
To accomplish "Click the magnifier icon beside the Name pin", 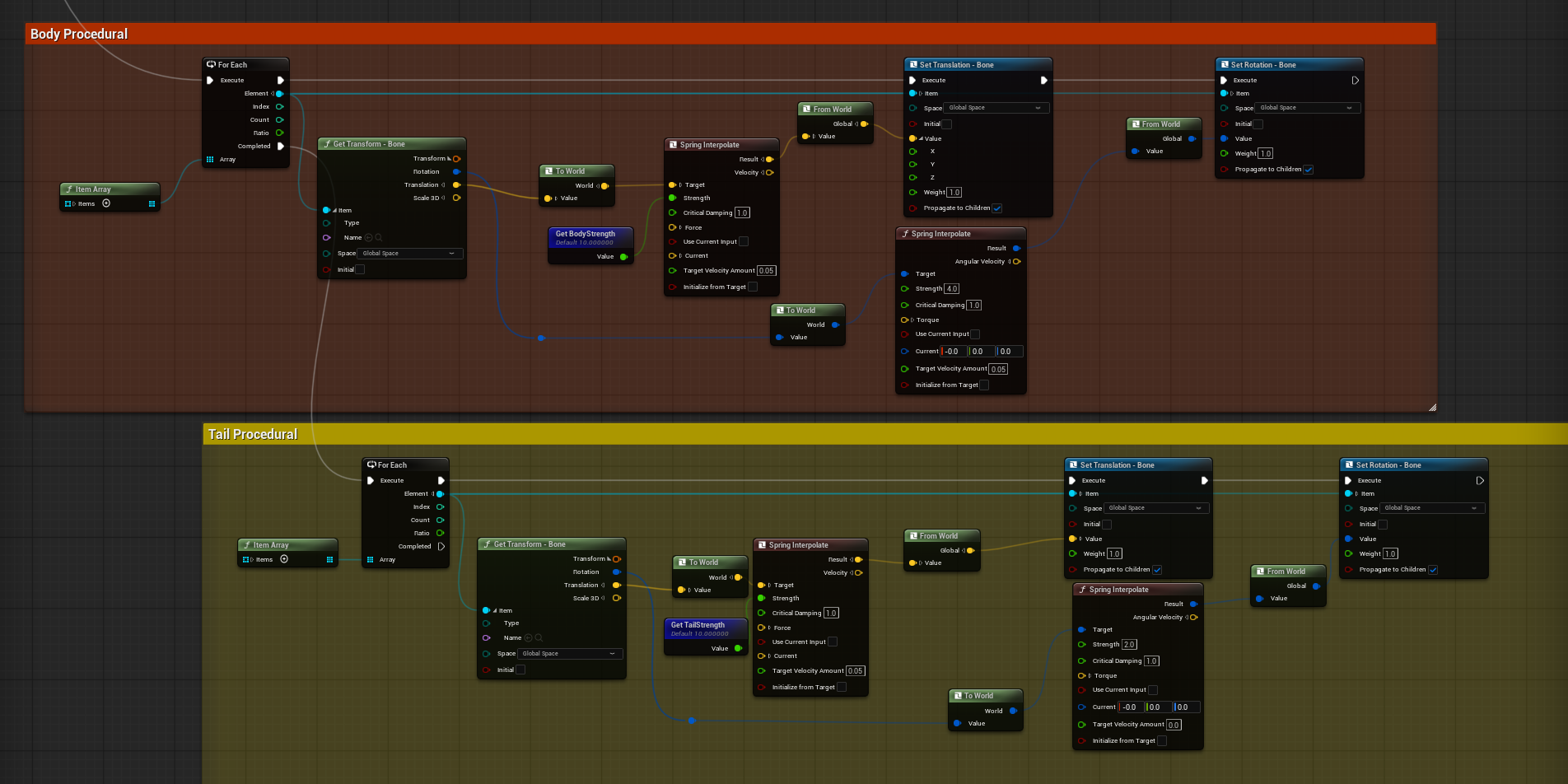I will coord(377,237).
